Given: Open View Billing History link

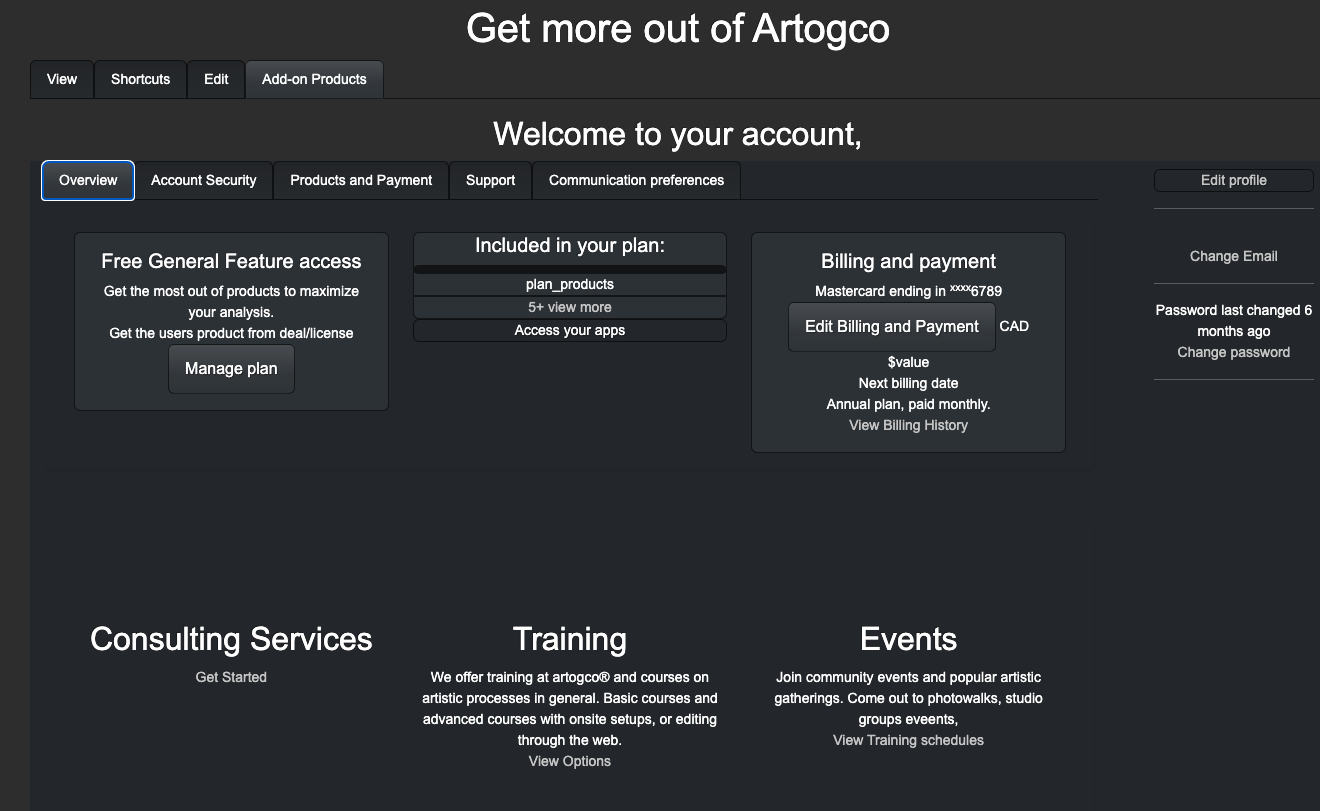Looking at the screenshot, I should point(908,425).
